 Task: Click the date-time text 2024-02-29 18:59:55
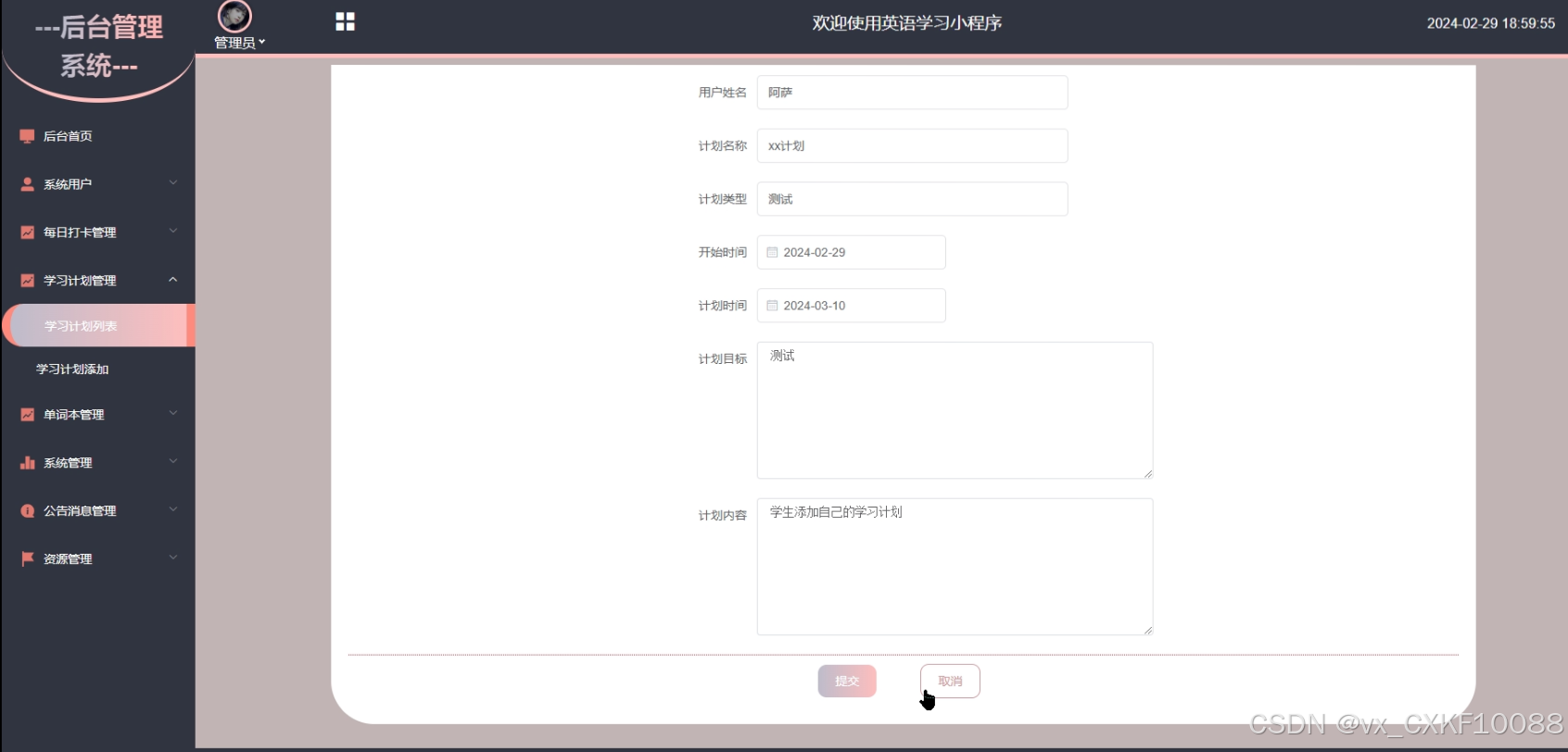tap(1490, 23)
